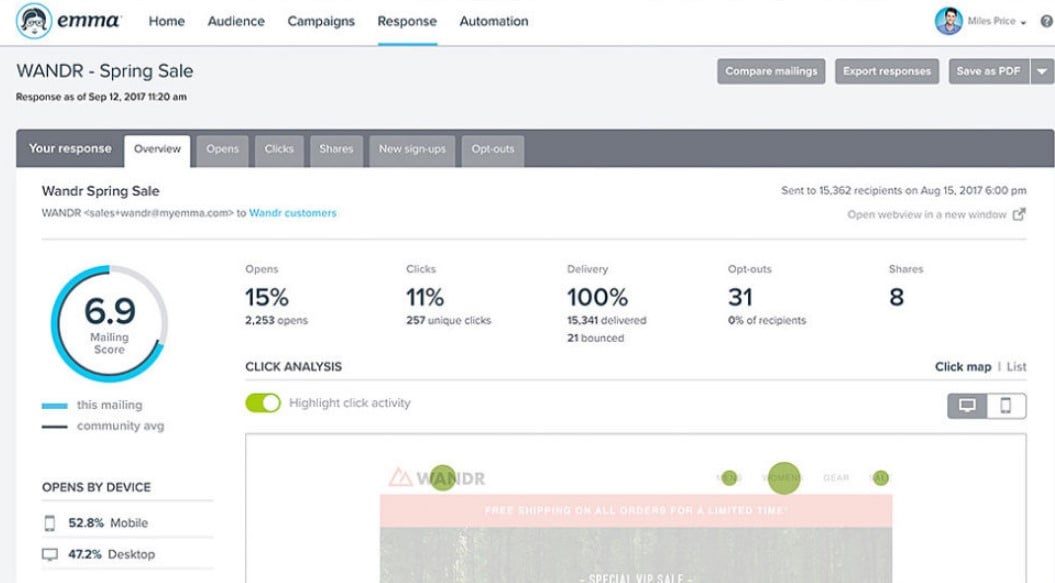Click the 100% delivery value
Viewport: 1055px width, 583px height.
coord(597,297)
